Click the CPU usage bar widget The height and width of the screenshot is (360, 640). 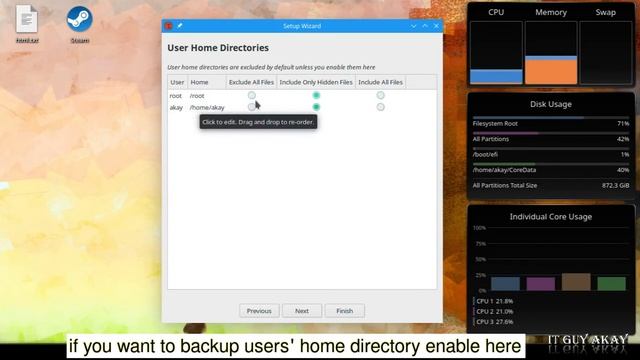coord(496,53)
